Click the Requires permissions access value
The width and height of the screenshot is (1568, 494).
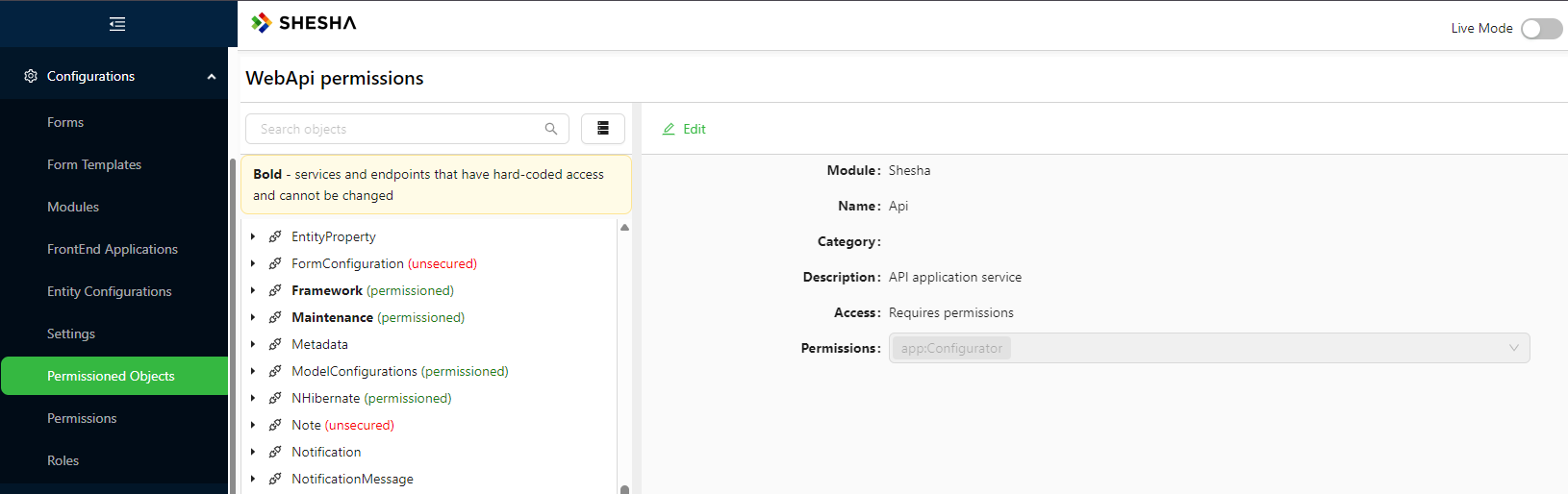tap(951, 312)
